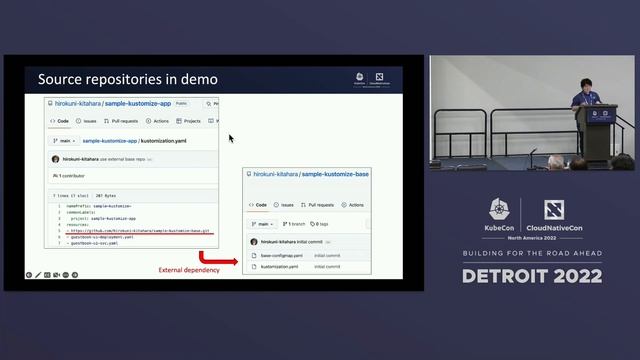Click repo icon beside sample-kustomize-app title
Screen dimensions: 640x360
[50, 104]
